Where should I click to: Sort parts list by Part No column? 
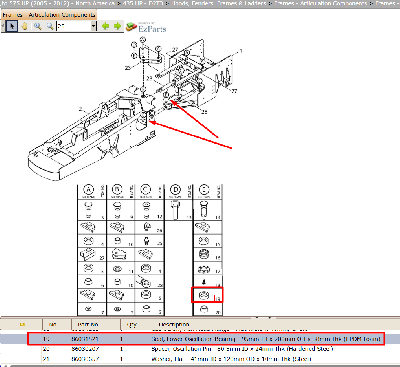click(87, 324)
